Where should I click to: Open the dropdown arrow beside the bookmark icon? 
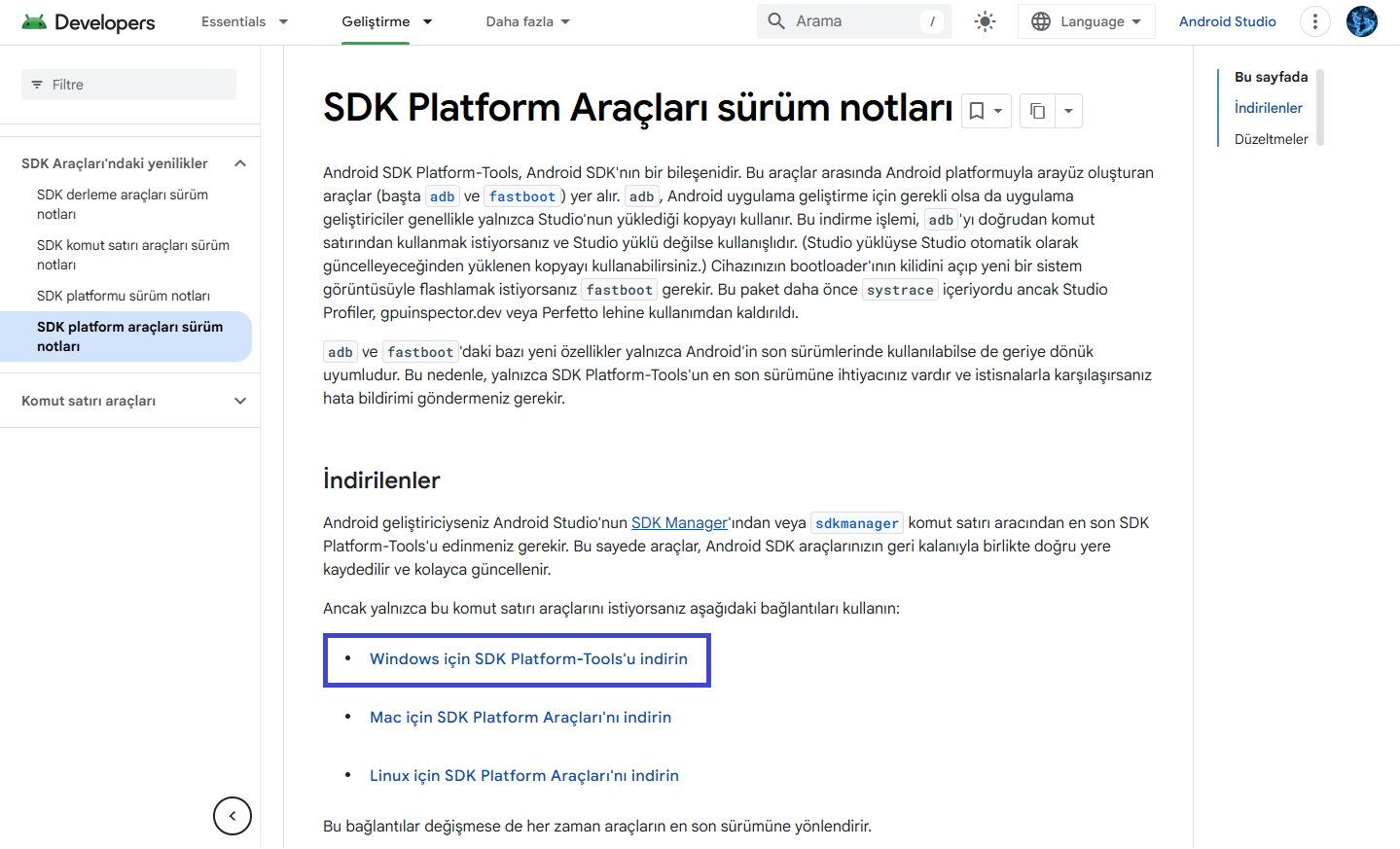(999, 111)
